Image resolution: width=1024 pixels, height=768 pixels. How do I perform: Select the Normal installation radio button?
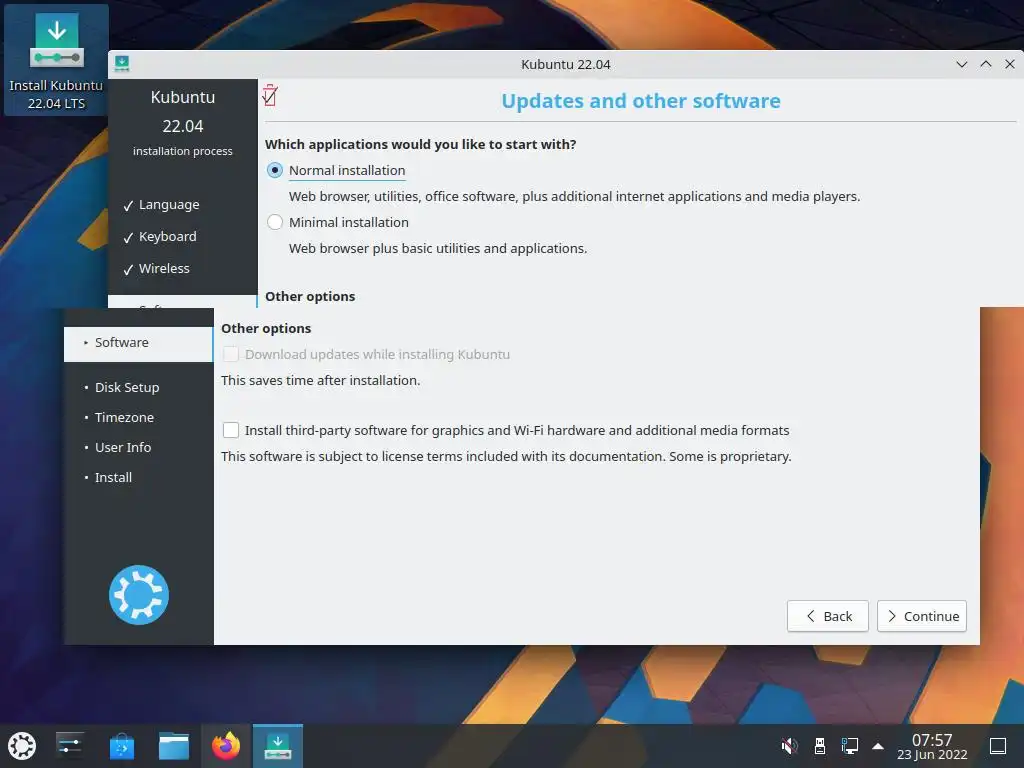coord(275,170)
